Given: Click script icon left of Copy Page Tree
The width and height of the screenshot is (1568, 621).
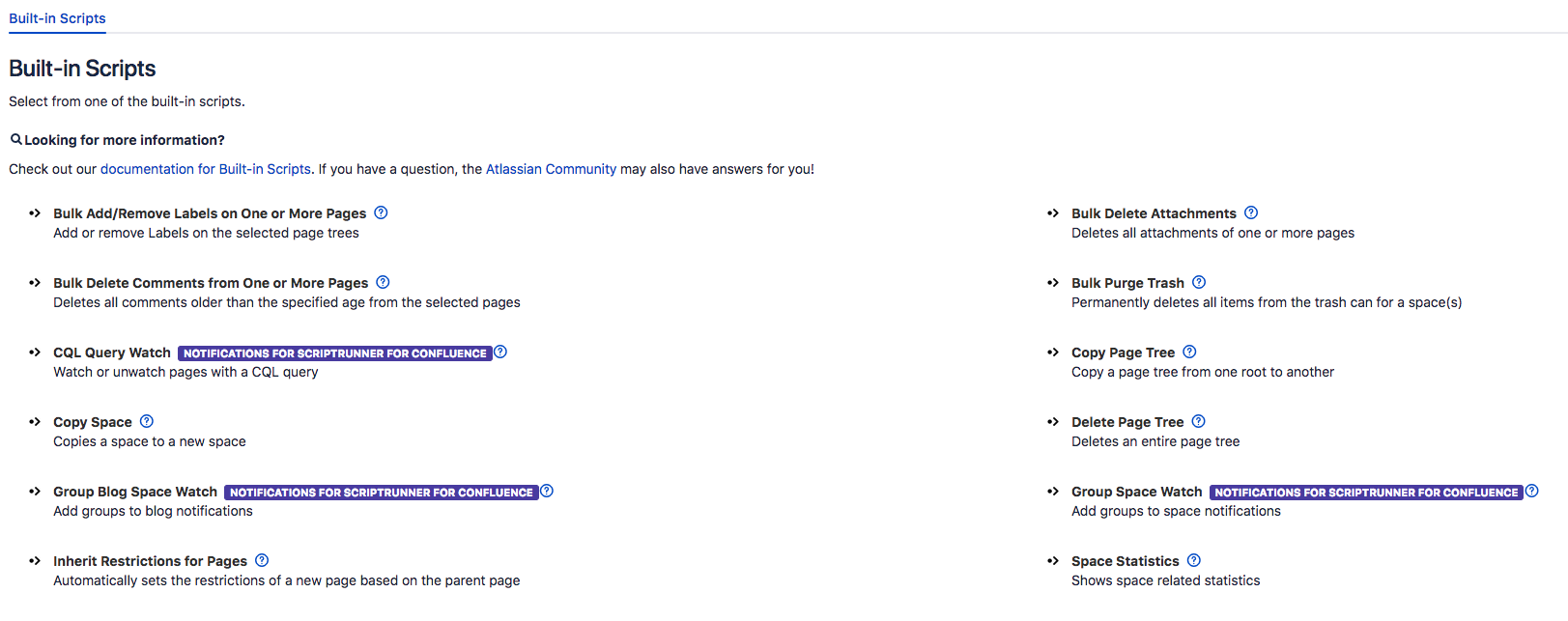Looking at the screenshot, I should pos(1053,353).
